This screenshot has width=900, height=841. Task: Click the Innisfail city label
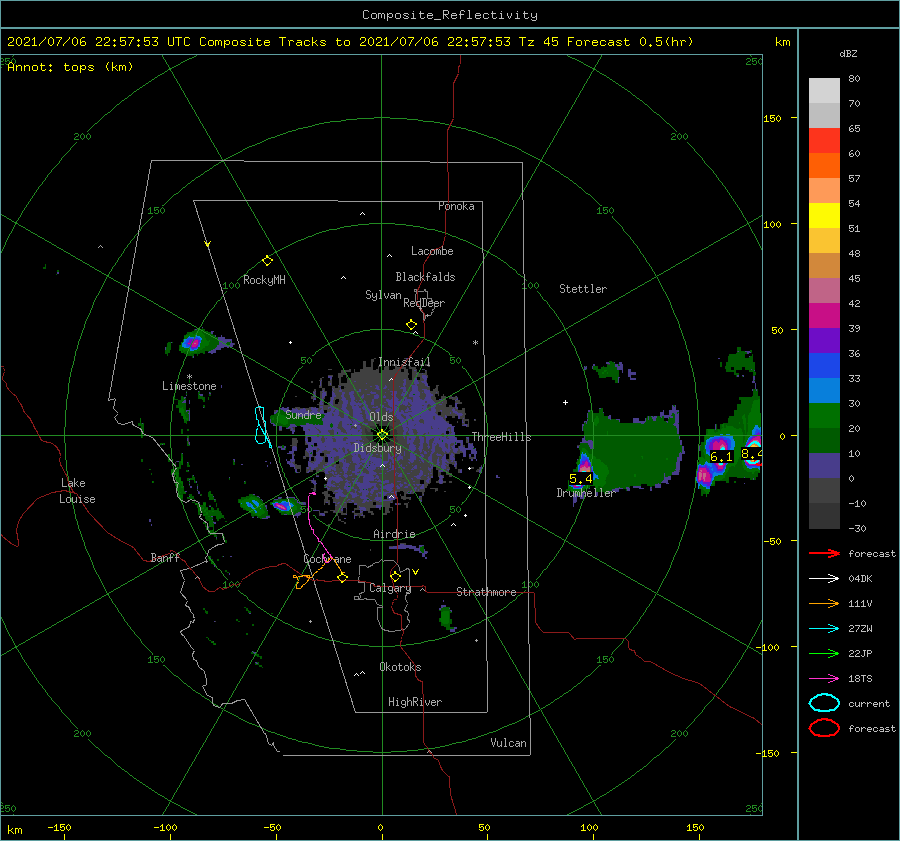point(404,362)
